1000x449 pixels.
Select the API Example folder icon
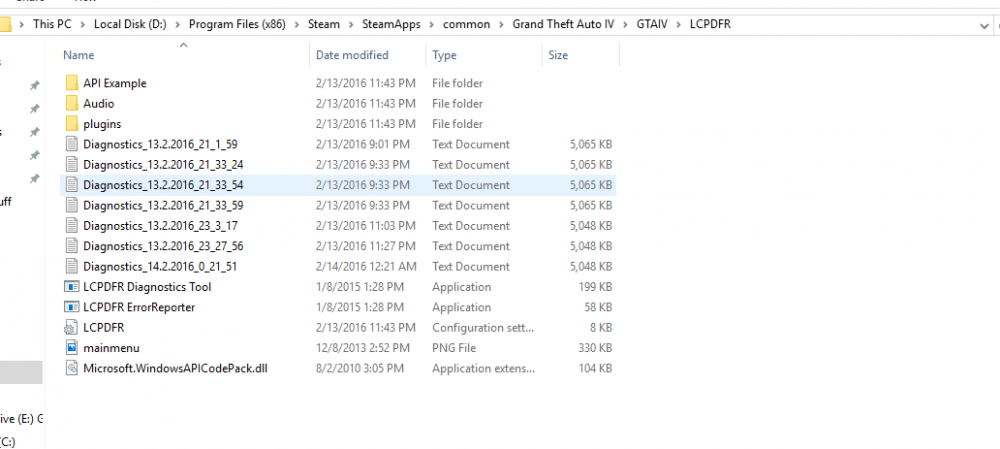(x=71, y=83)
